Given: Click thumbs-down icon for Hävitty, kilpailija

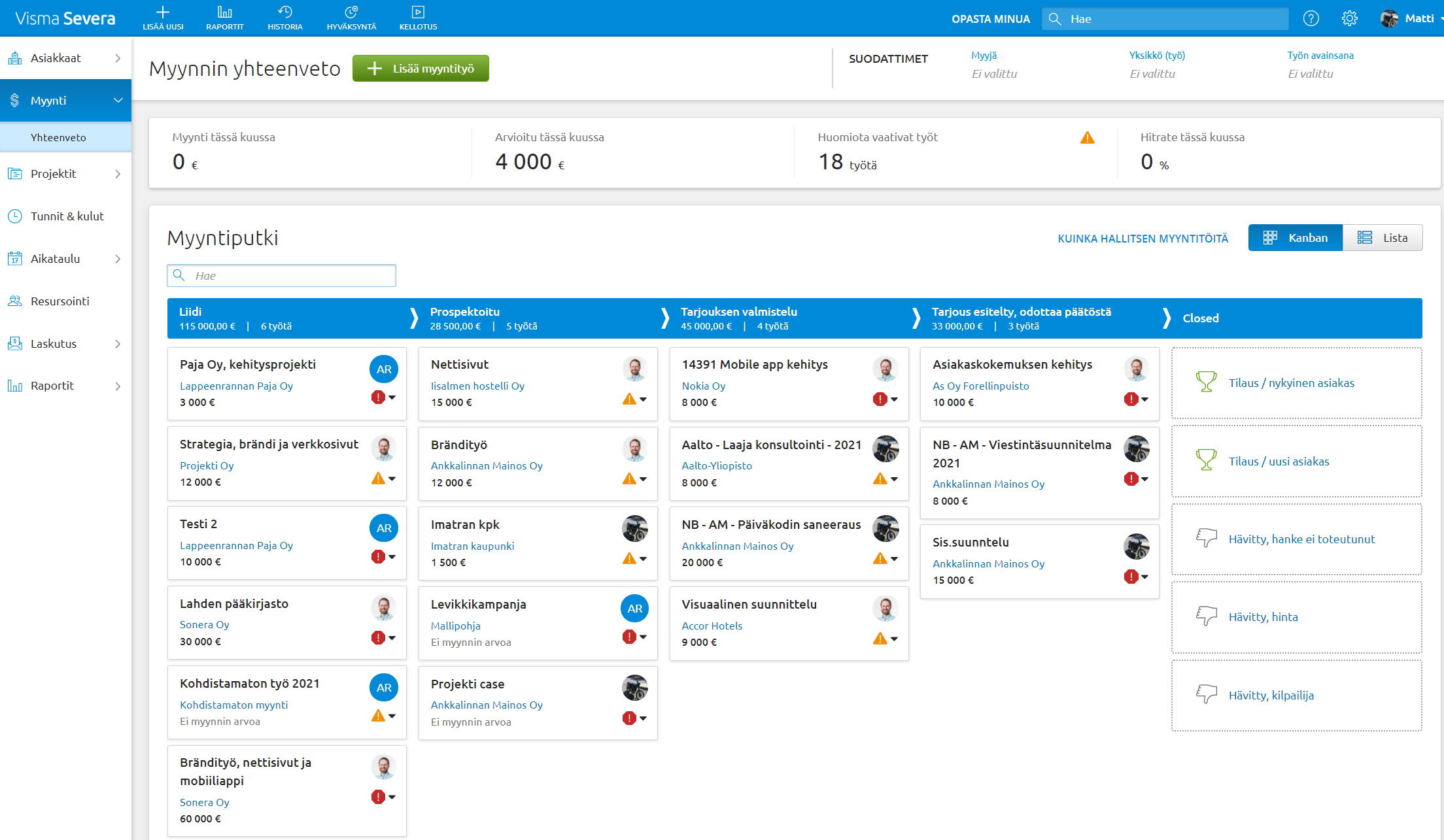Looking at the screenshot, I should pyautogui.click(x=1206, y=694).
